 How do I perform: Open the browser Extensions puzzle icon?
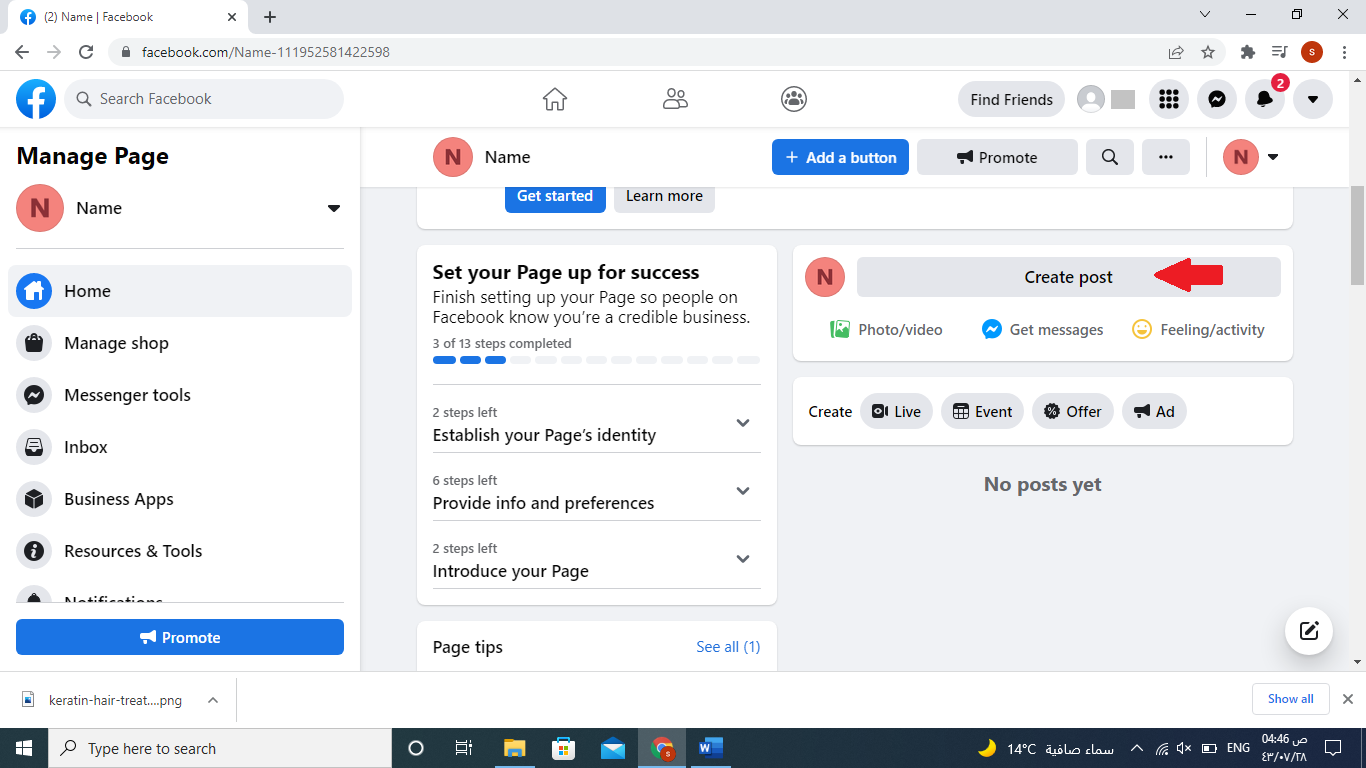pyautogui.click(x=1247, y=52)
